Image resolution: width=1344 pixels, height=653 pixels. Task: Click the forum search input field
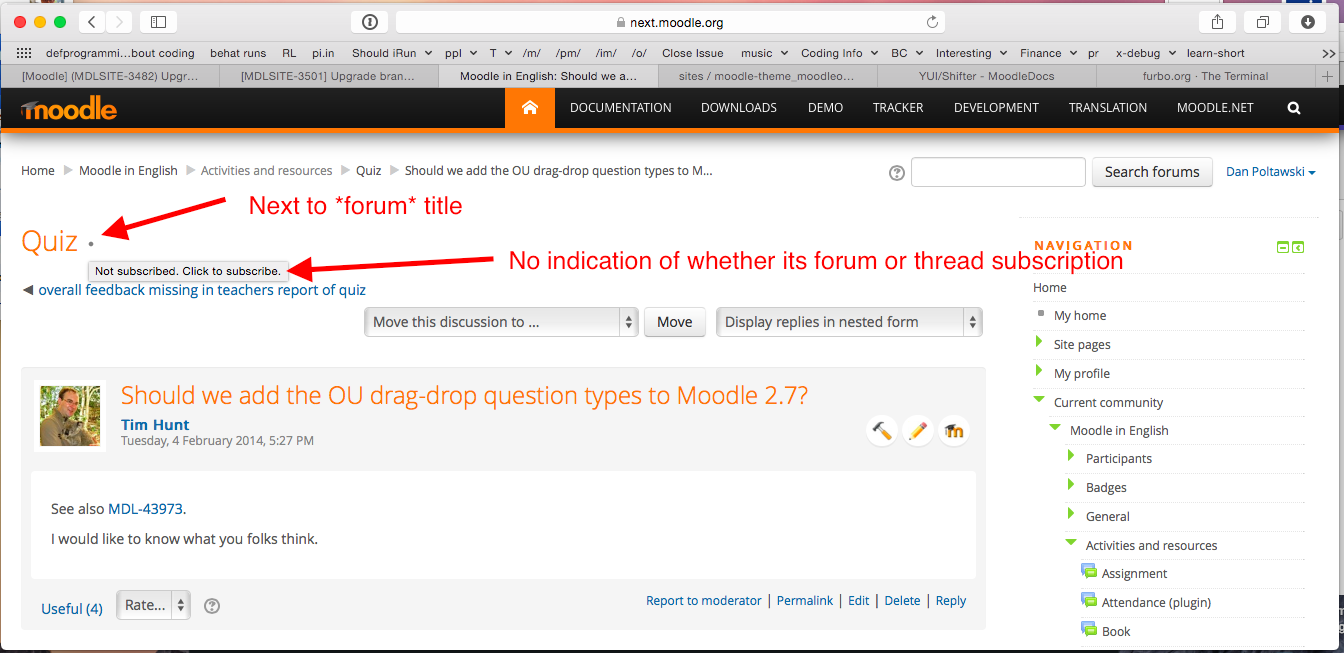pos(998,172)
